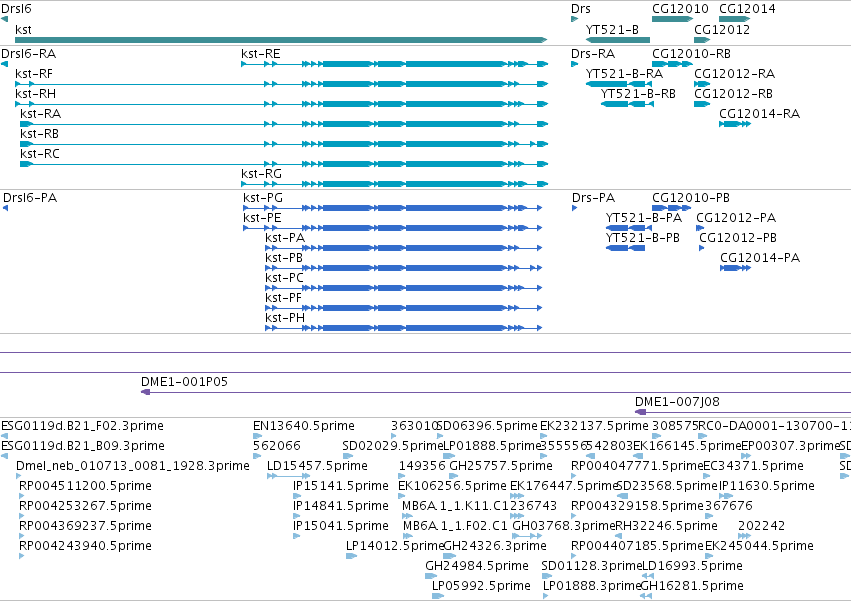Screen dimensions: 851x601
Task: Click EST Dmel_neb_010713_0081_1928.3prime
Action: 18,476
